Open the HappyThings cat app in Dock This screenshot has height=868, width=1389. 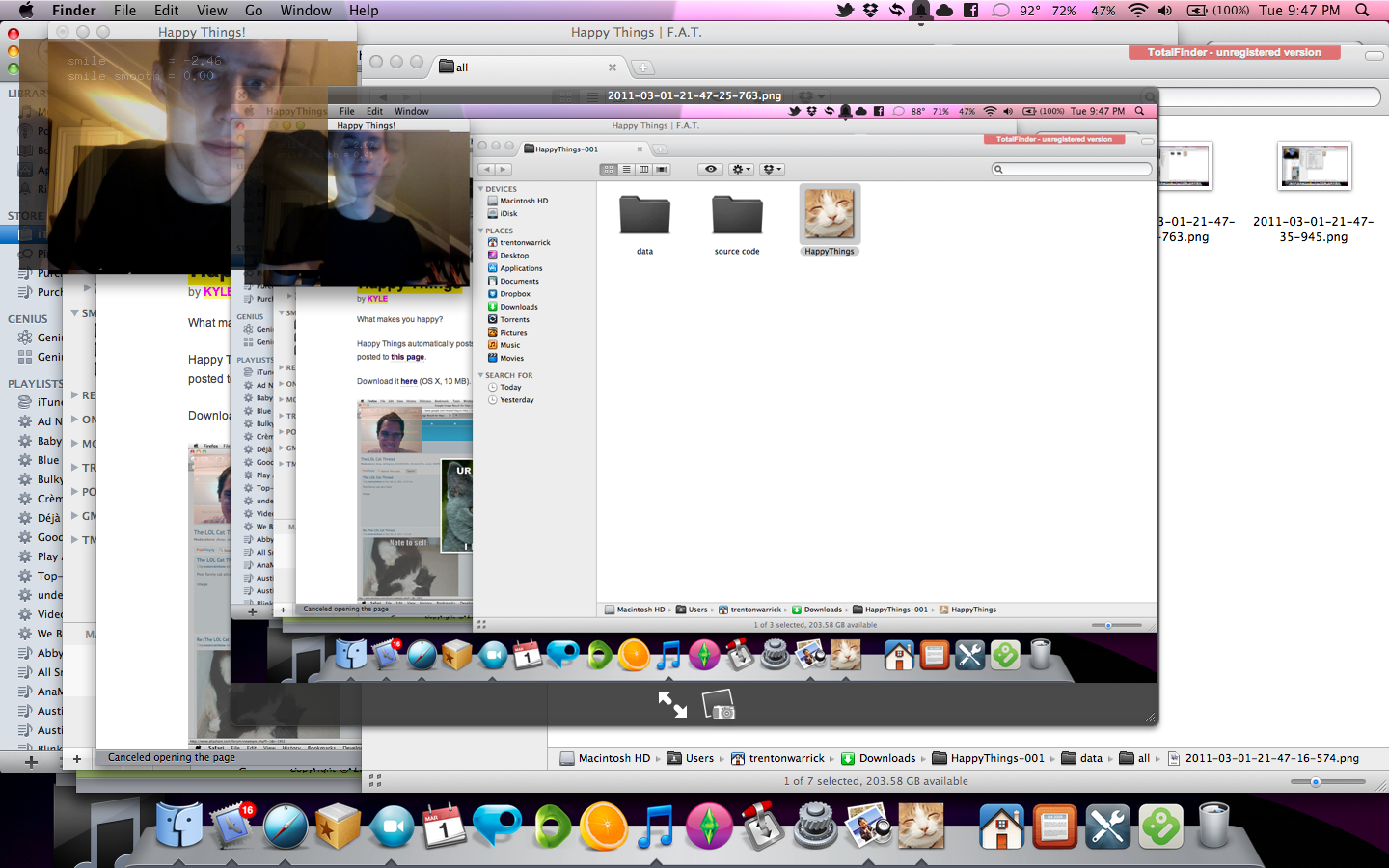[920, 827]
